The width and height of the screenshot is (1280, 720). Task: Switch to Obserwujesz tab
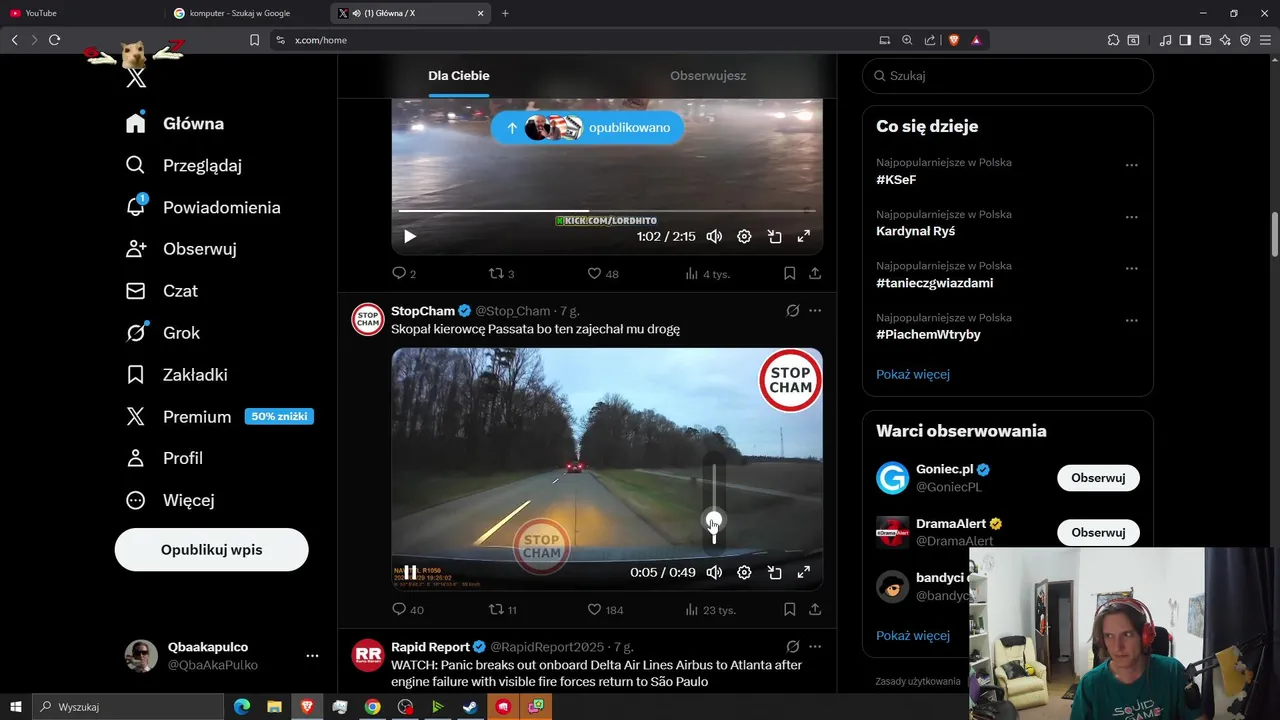click(x=708, y=76)
